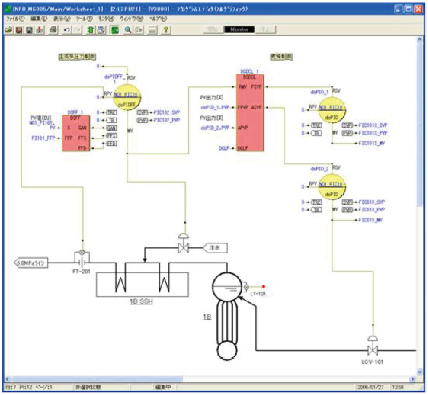This screenshot has height=395, width=428.
Task: Click the application icon in title bar
Action: click(x=8, y=9)
